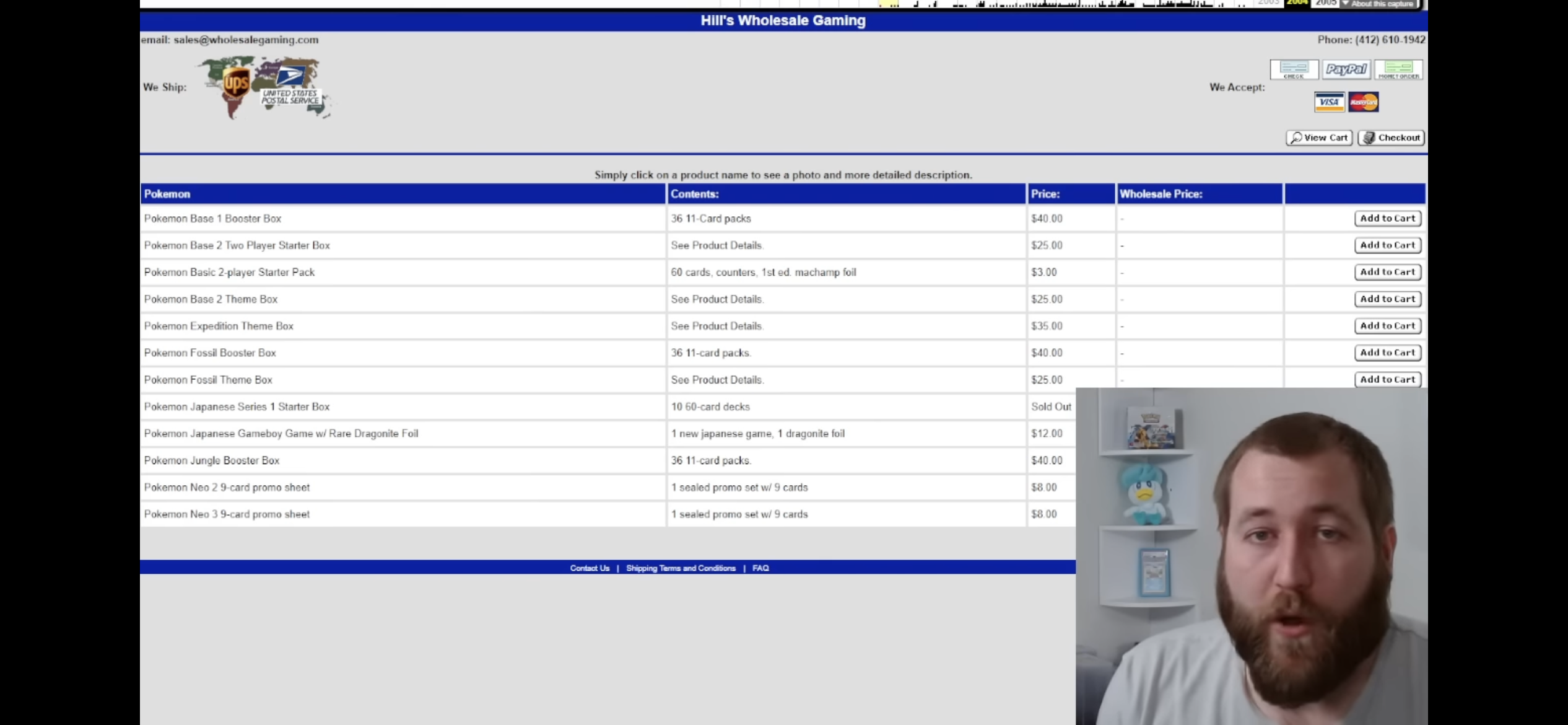Screen dimensions: 1568x725
Task: Open Pokemon Basic 2-player Starter Pack
Action: click(229, 272)
